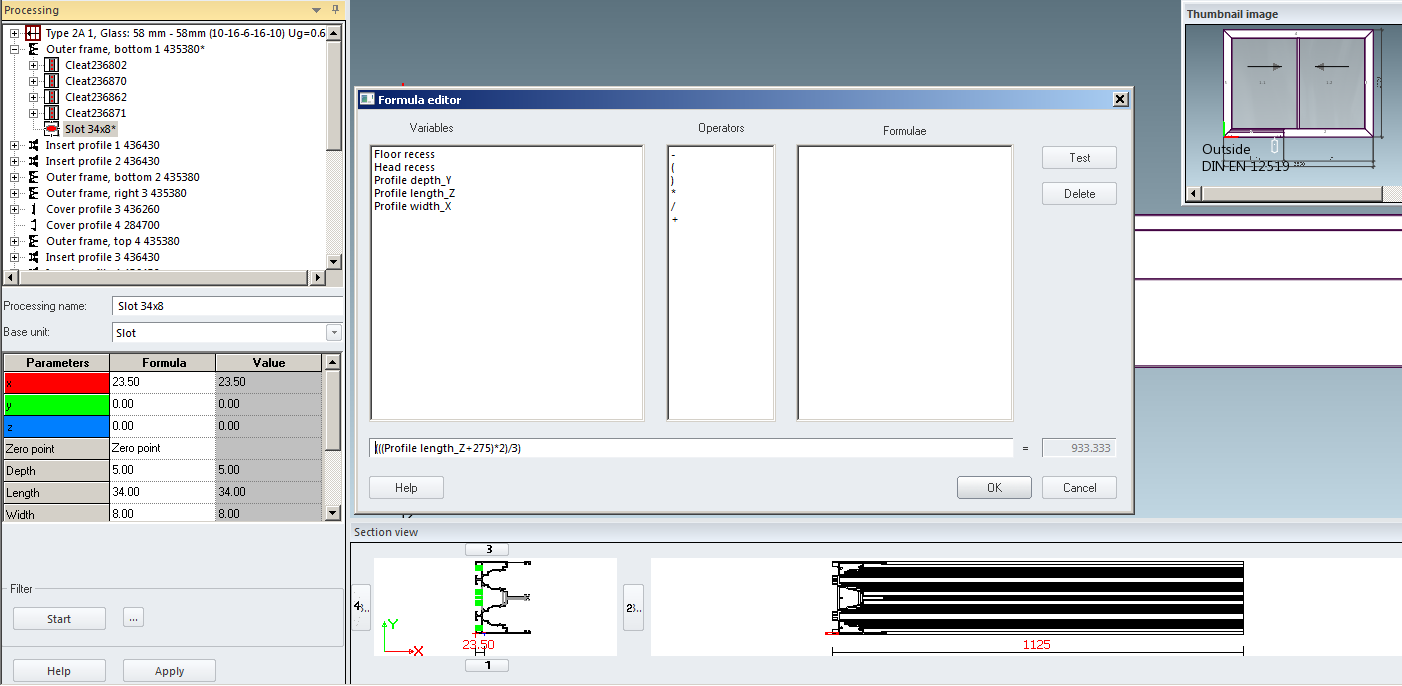The height and width of the screenshot is (686, 1402).
Task: Select section view side 3 button
Action: tap(488, 549)
